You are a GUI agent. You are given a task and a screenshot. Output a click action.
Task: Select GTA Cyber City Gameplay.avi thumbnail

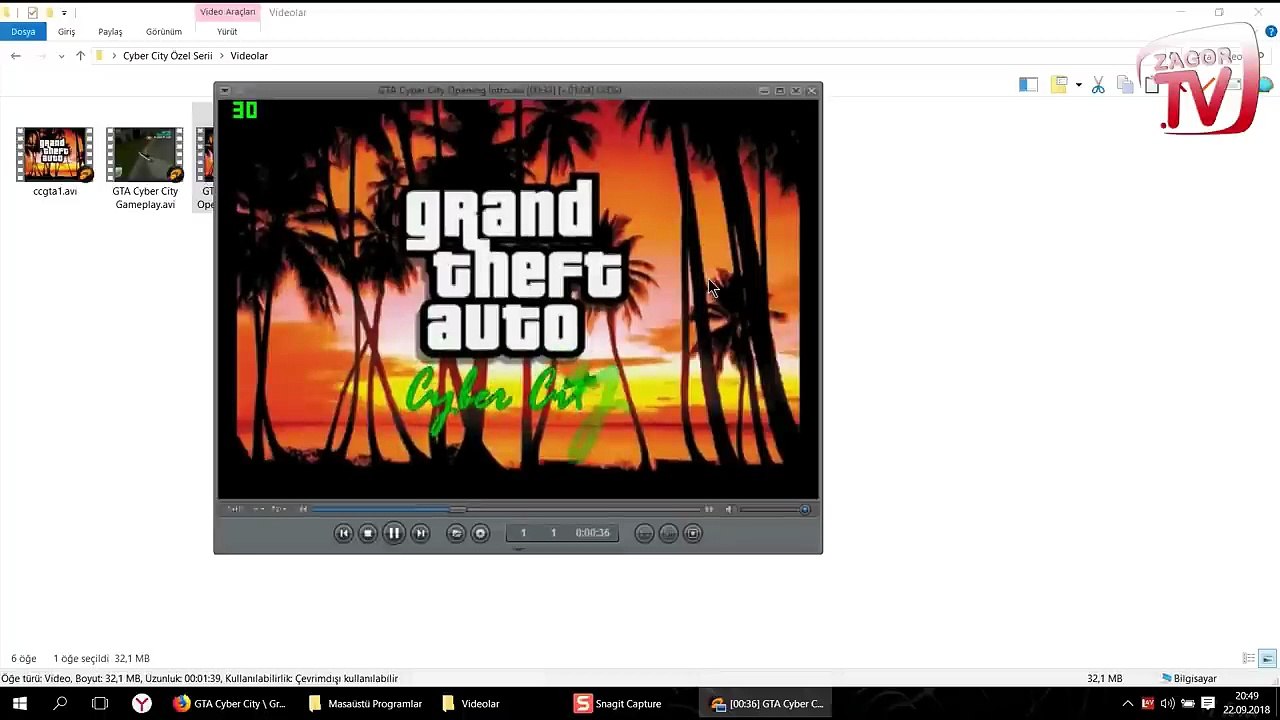(x=145, y=154)
